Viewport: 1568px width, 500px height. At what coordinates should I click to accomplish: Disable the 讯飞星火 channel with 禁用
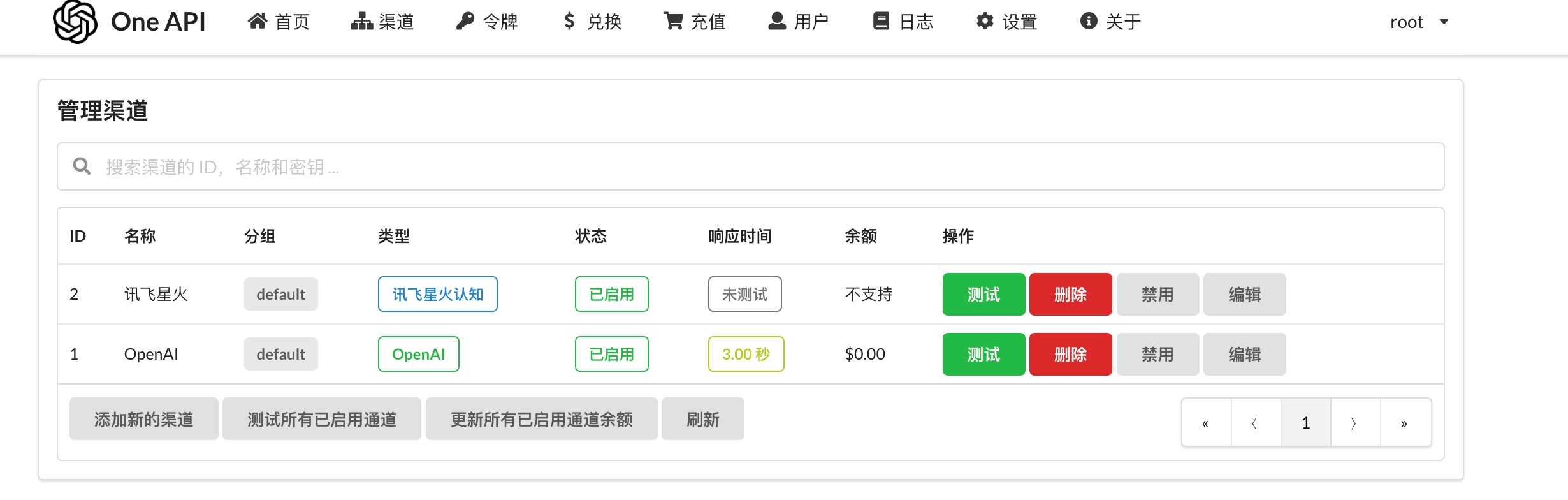(x=1158, y=295)
